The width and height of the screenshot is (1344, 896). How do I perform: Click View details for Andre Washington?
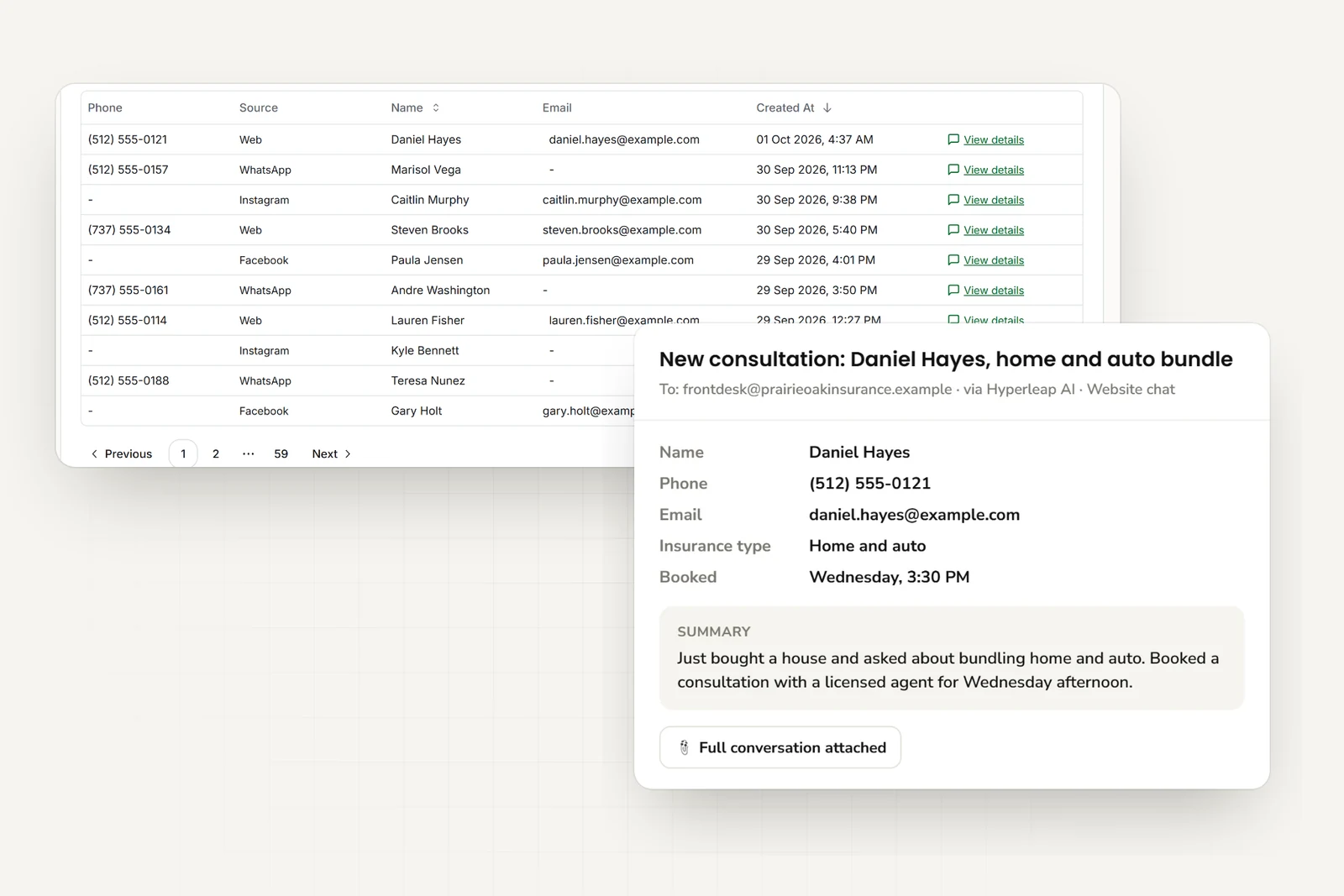[x=994, y=291]
